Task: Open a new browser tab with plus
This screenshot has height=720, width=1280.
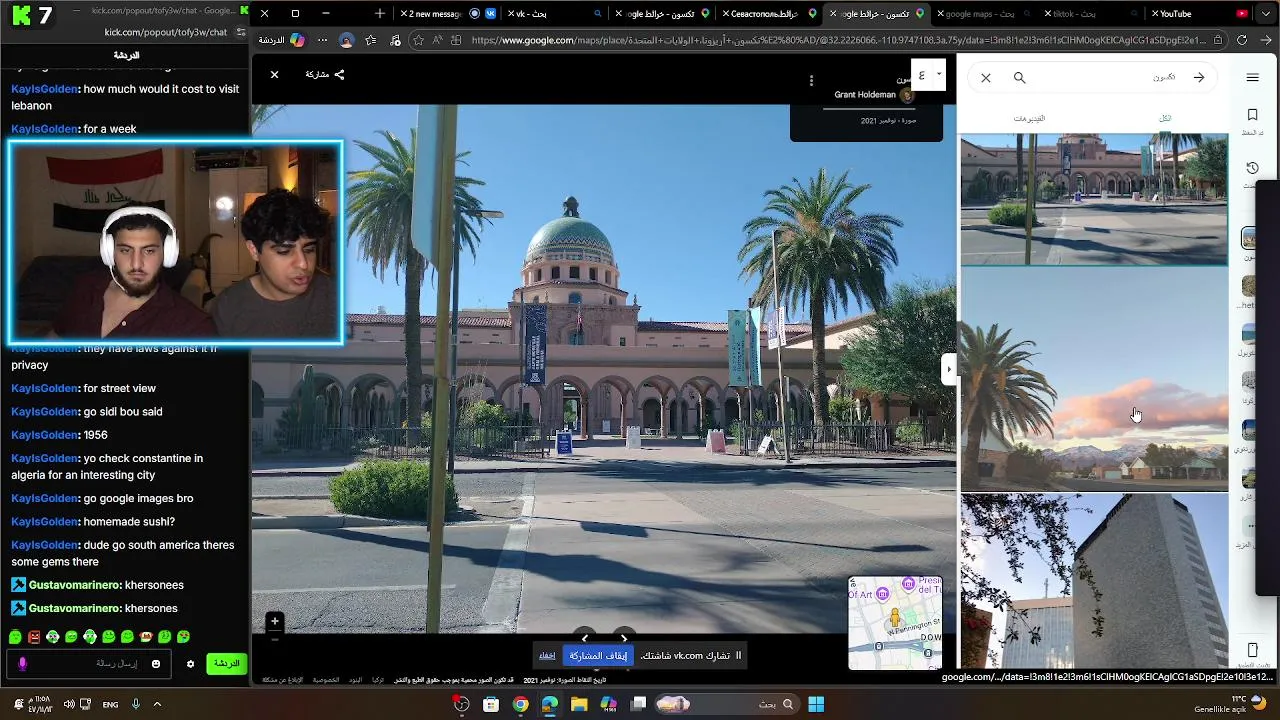Action: 380,14
